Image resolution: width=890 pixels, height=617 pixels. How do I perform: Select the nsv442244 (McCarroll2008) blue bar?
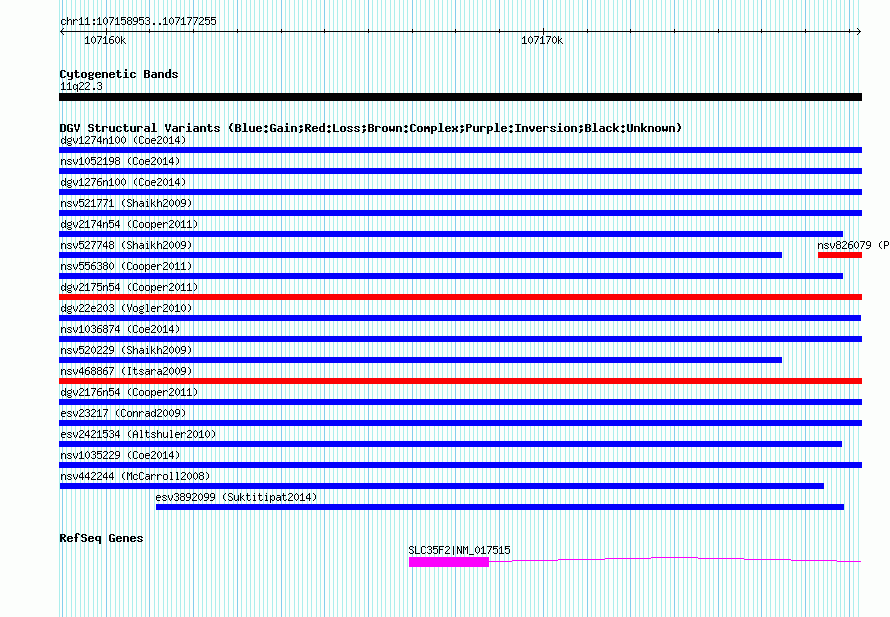click(x=440, y=486)
